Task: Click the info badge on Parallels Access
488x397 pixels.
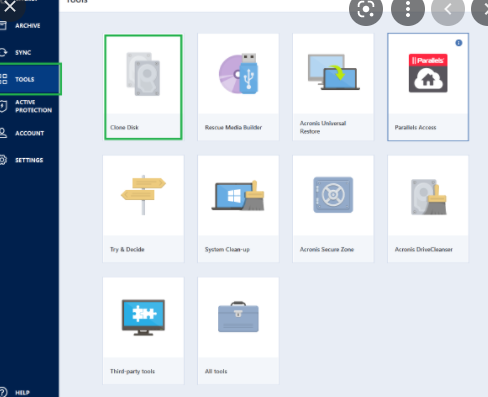Action: tap(459, 43)
